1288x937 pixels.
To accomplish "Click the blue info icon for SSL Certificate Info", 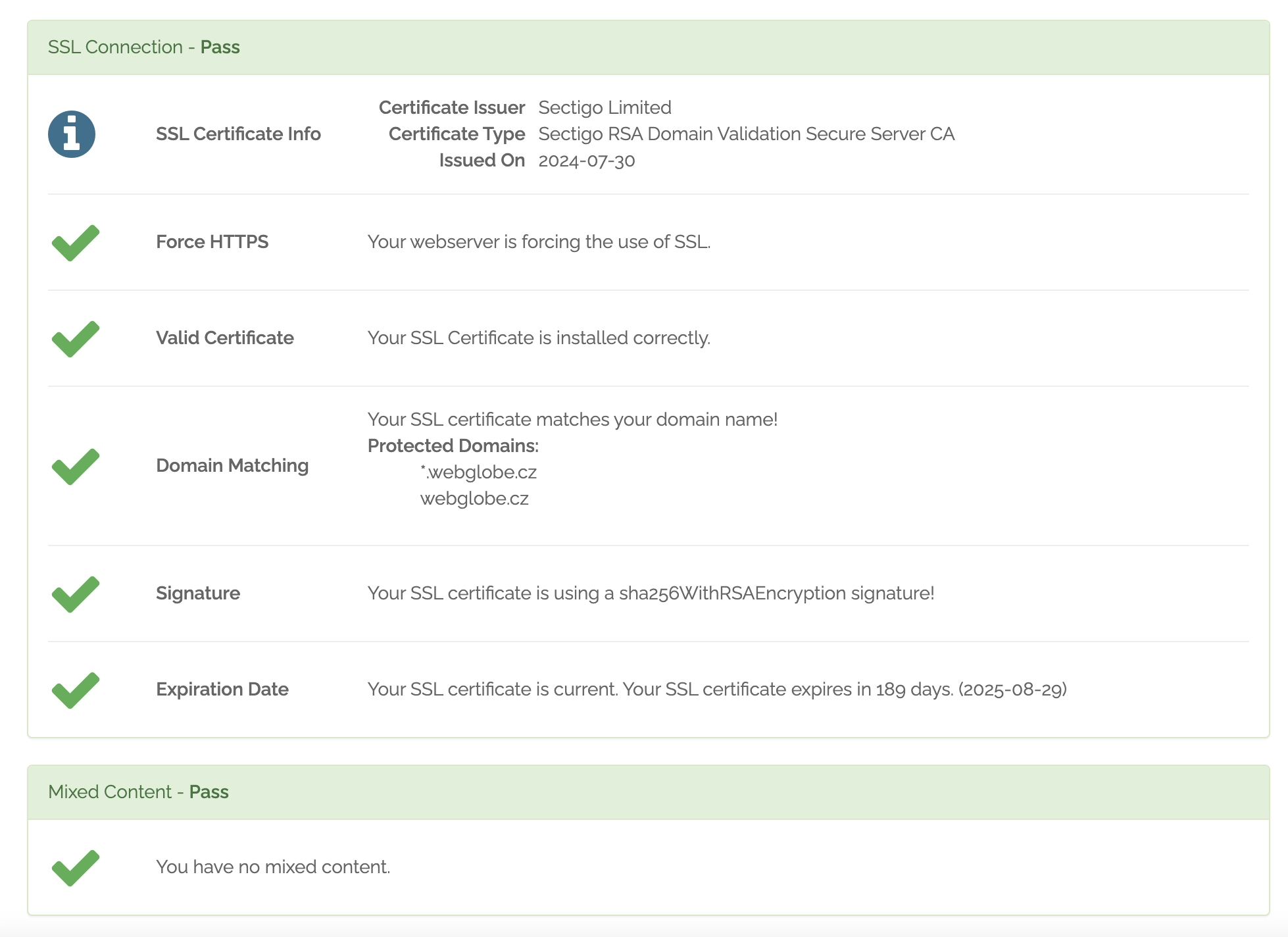I will click(x=72, y=134).
